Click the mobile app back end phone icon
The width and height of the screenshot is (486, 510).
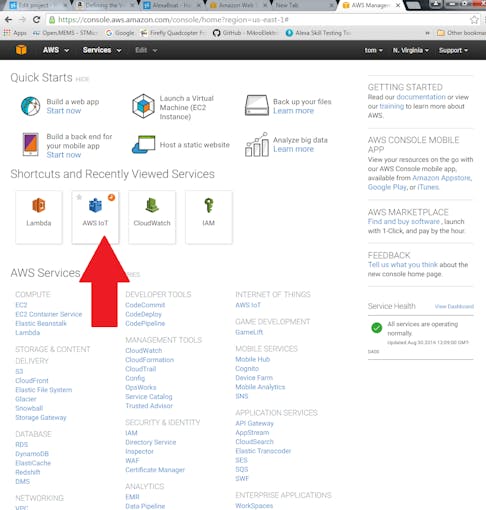30,144
